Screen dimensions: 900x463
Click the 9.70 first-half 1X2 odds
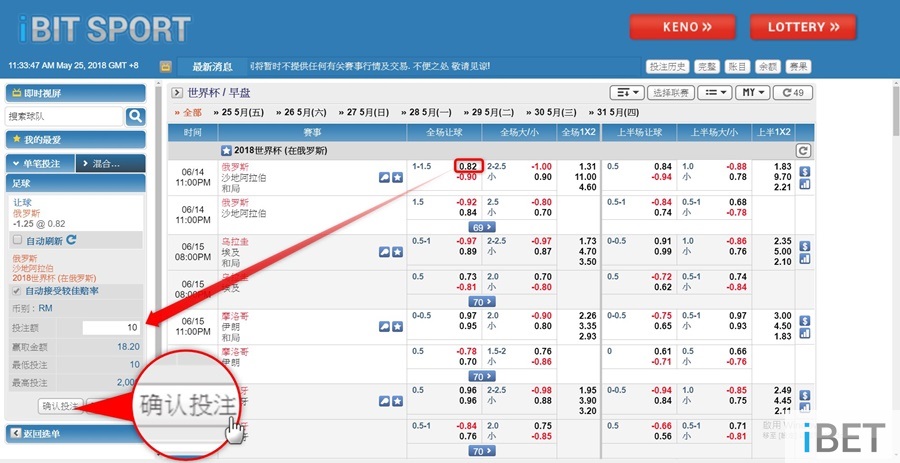(782, 177)
